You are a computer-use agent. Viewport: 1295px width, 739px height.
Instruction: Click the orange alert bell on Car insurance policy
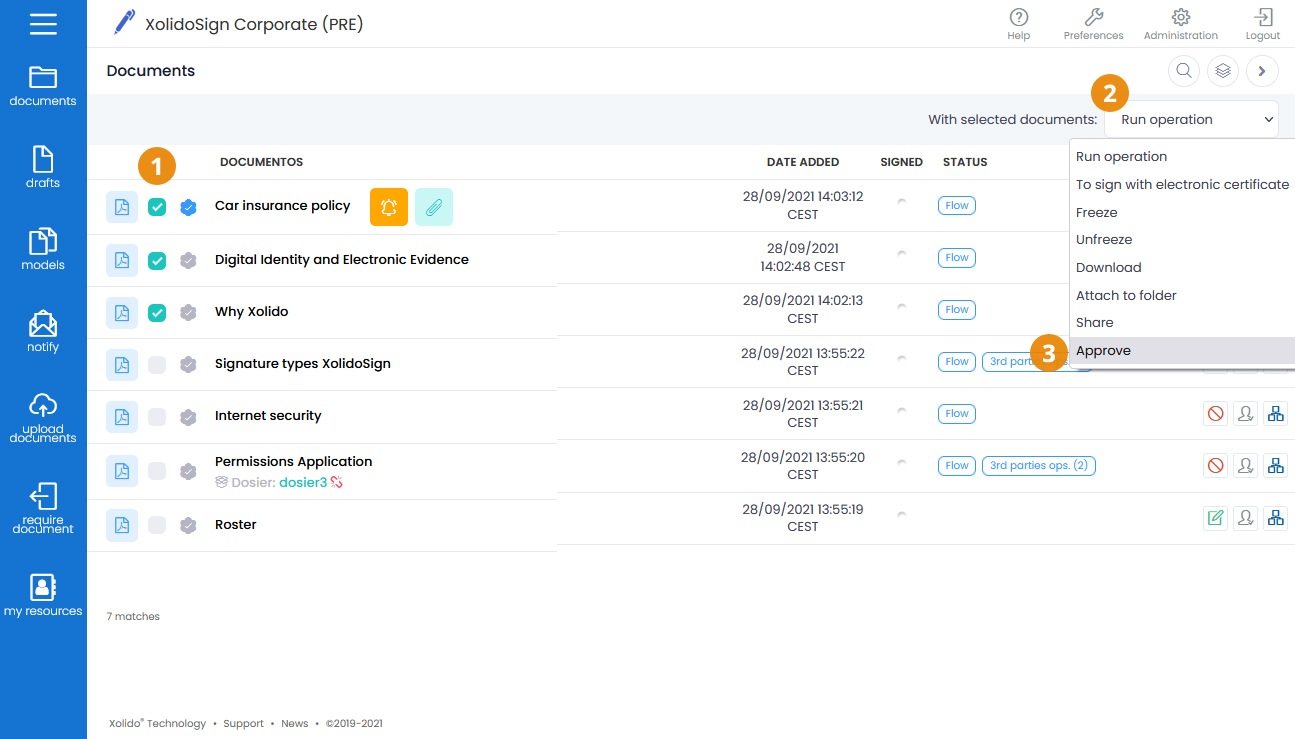tap(389, 207)
